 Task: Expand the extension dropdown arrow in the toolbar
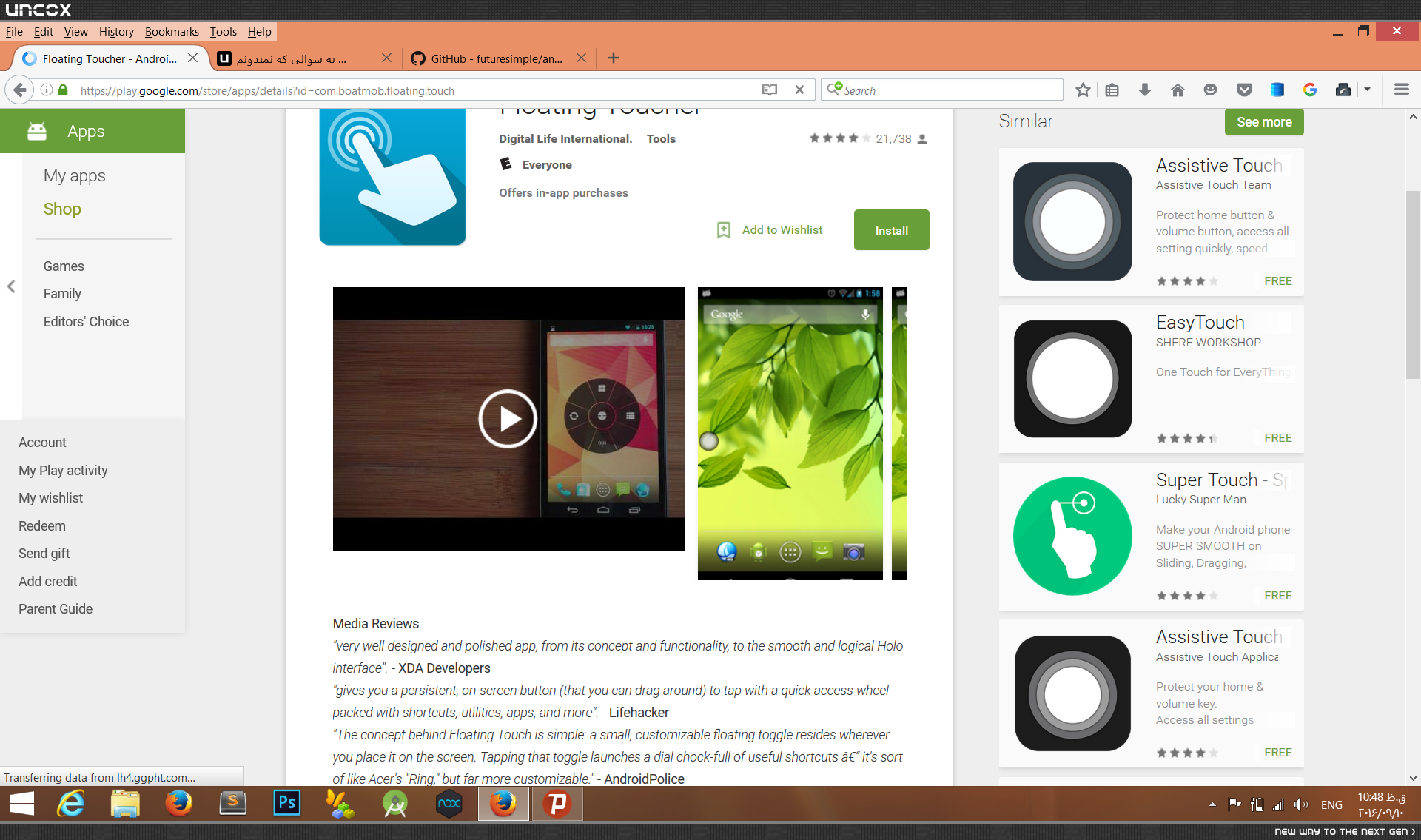tap(1367, 90)
